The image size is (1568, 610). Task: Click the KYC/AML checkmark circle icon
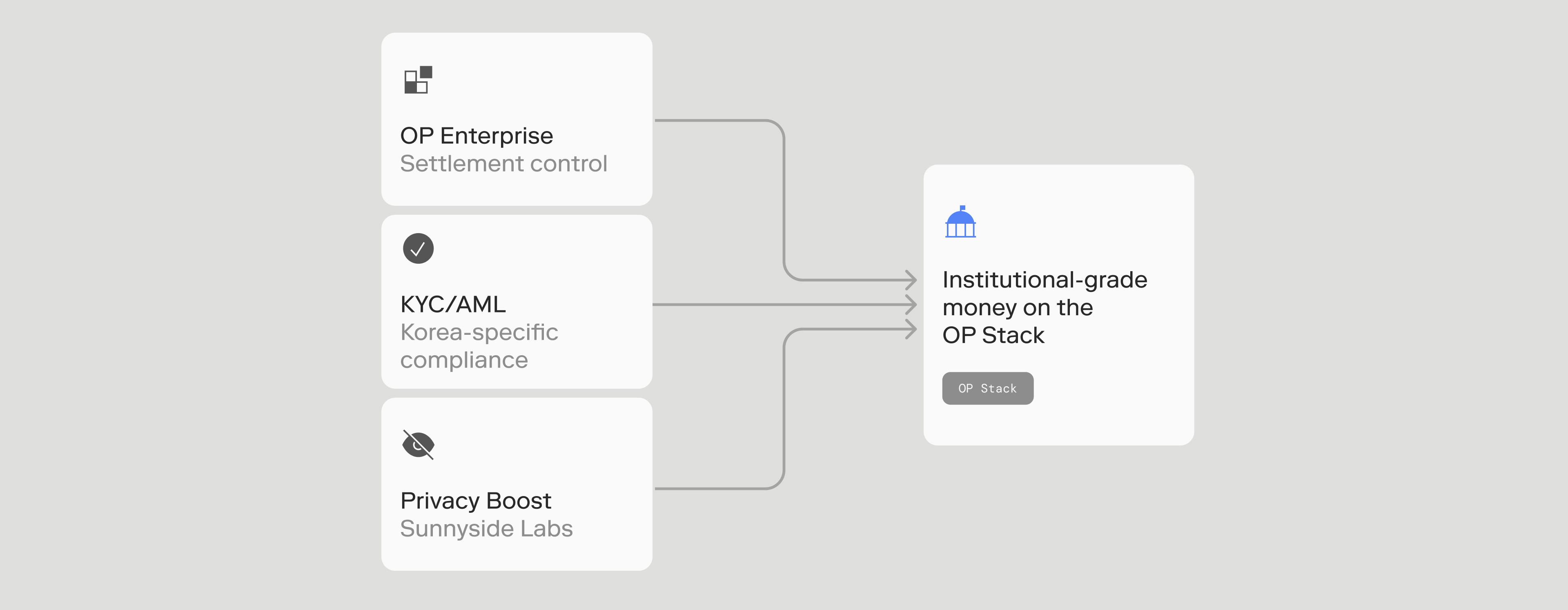418,248
